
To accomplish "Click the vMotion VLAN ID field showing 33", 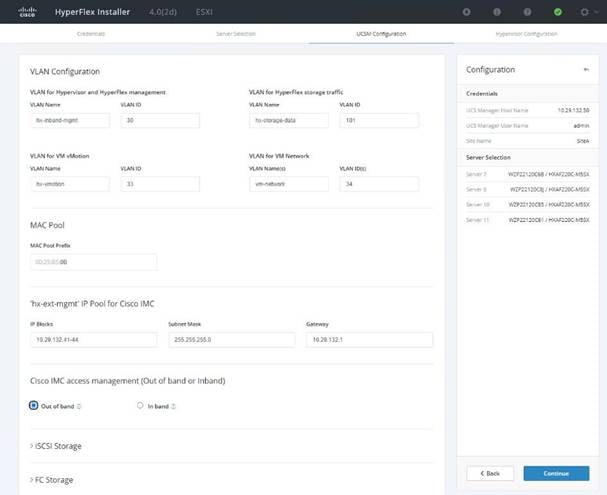I will (160, 184).
